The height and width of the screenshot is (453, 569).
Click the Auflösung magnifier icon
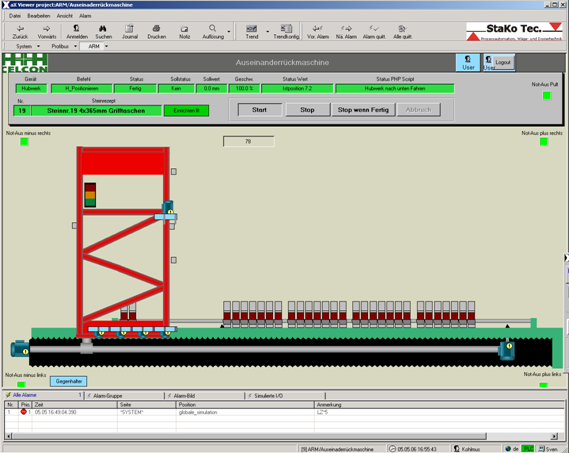213,32
